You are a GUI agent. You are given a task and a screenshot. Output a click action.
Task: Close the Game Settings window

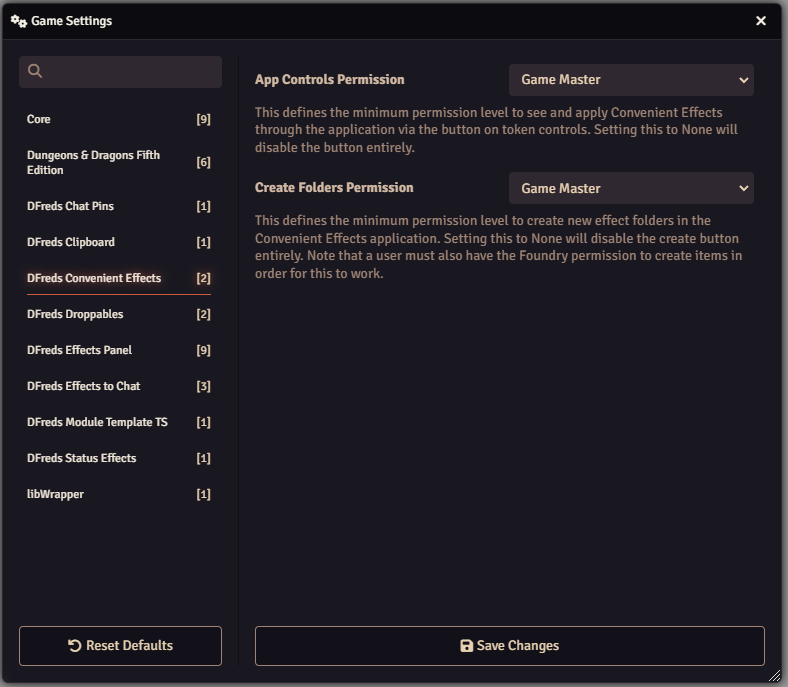tap(761, 21)
